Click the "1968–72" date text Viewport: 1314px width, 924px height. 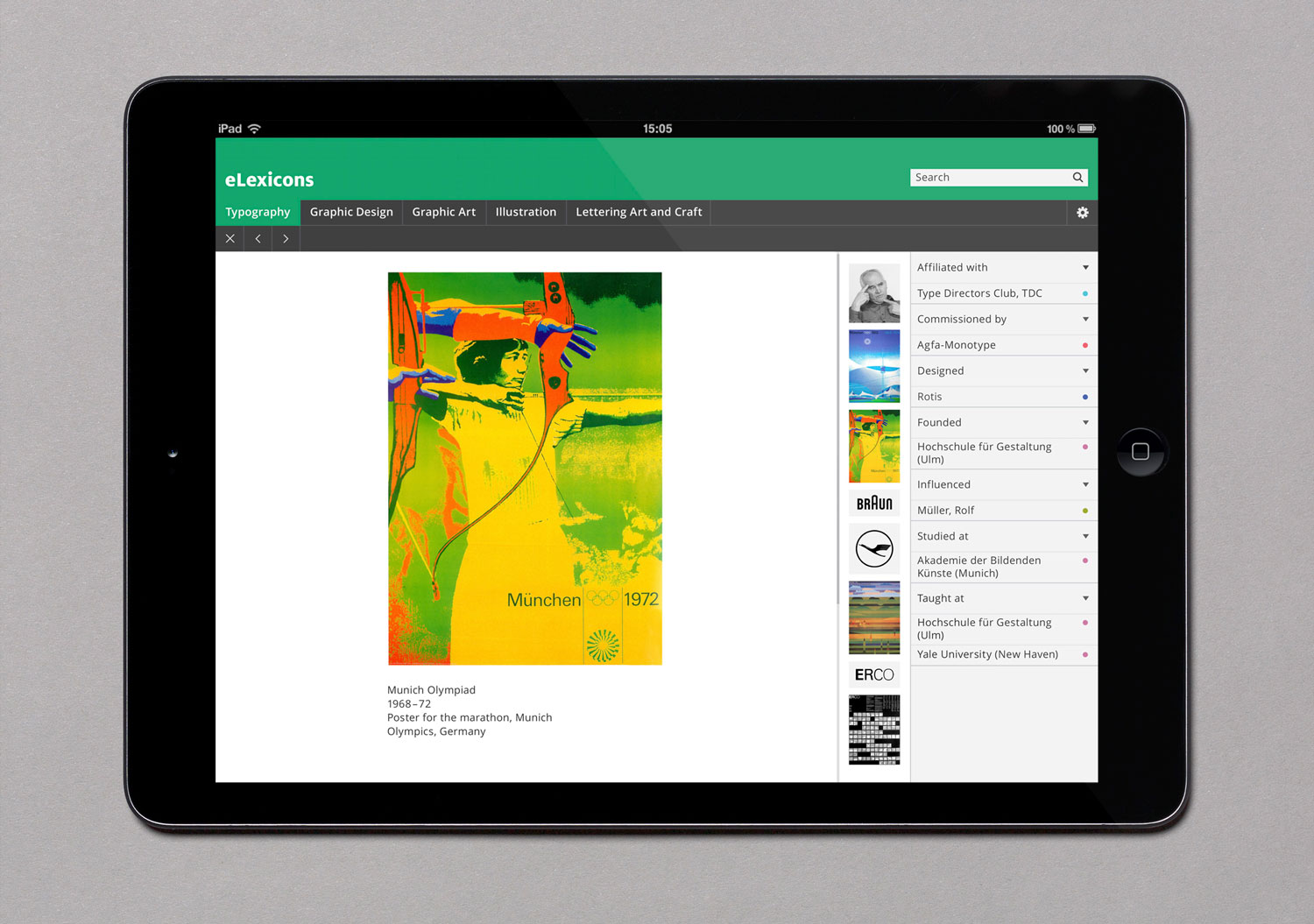(409, 704)
